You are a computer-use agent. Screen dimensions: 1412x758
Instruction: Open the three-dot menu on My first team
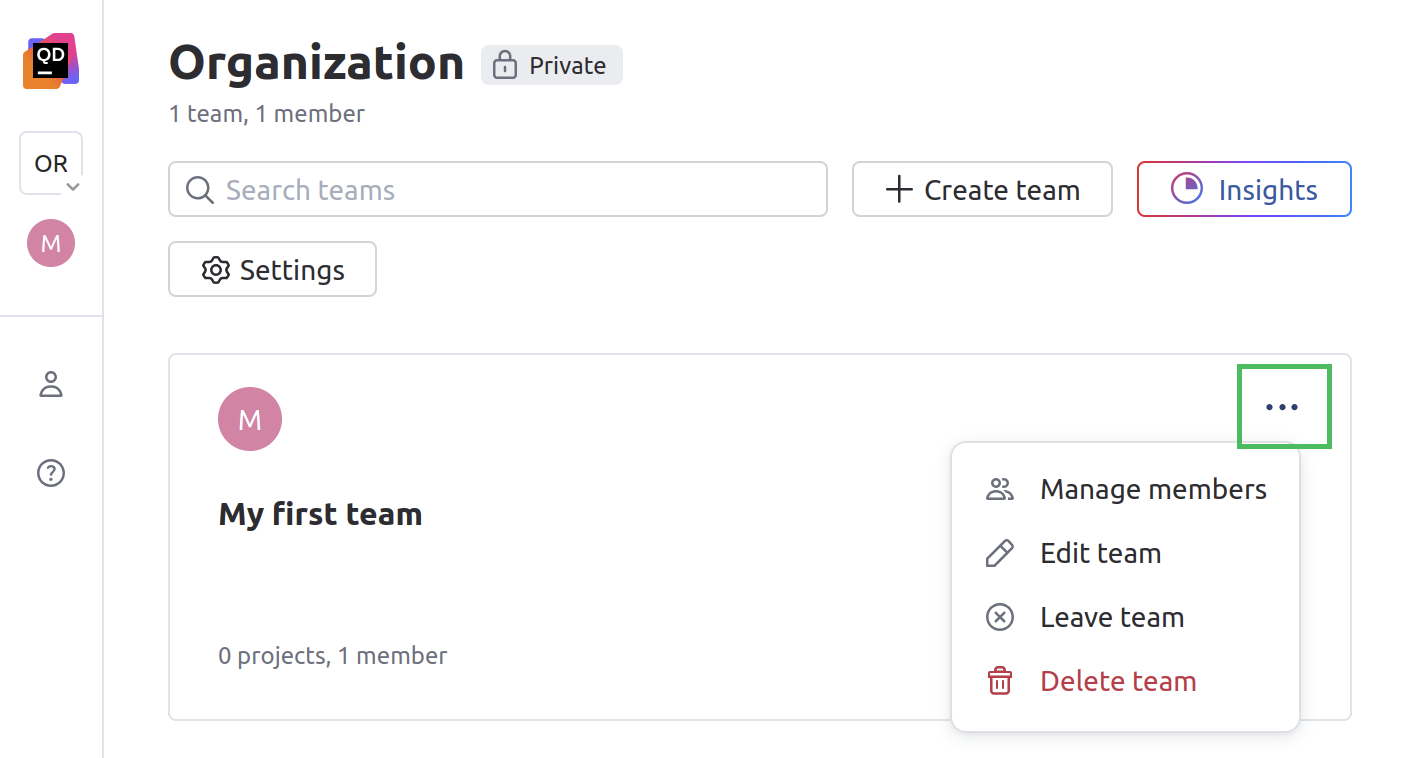(x=1283, y=406)
